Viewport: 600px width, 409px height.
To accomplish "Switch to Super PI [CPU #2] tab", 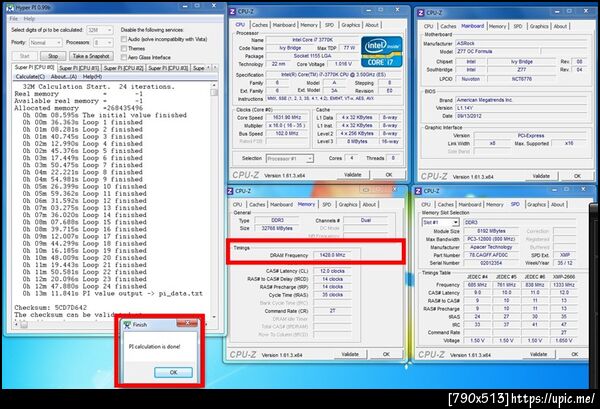I will tap(124, 68).
